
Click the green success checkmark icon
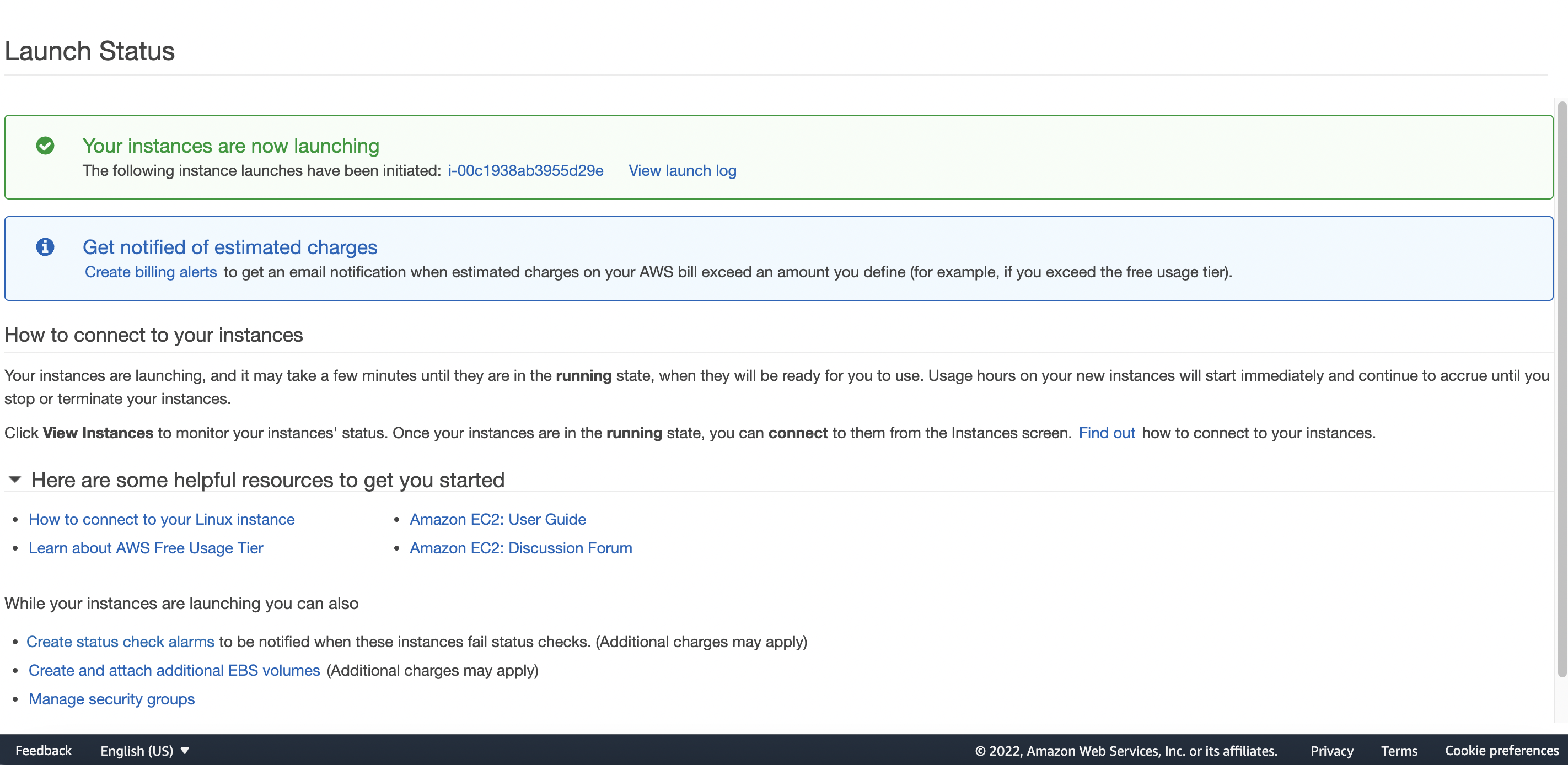[45, 146]
